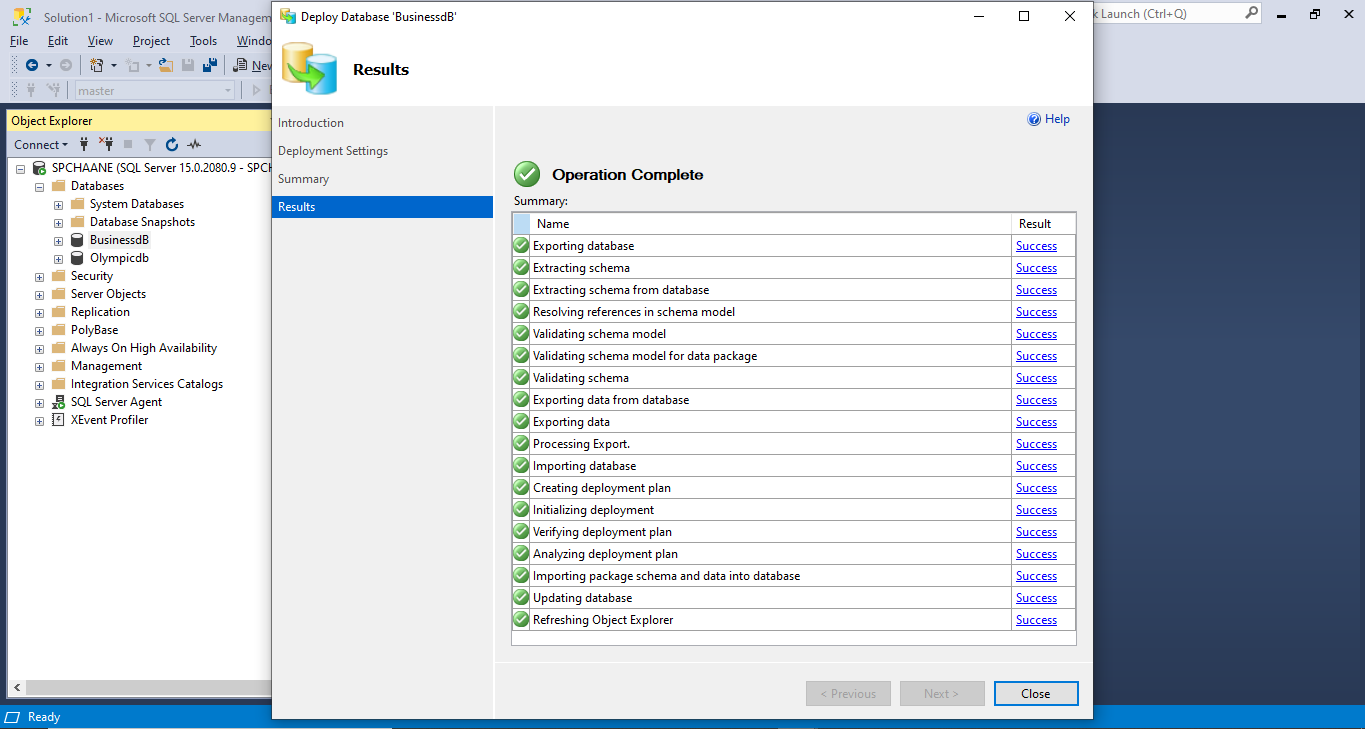The width and height of the screenshot is (1365, 729).
Task: Go to the Summary wizard page
Action: tap(303, 179)
